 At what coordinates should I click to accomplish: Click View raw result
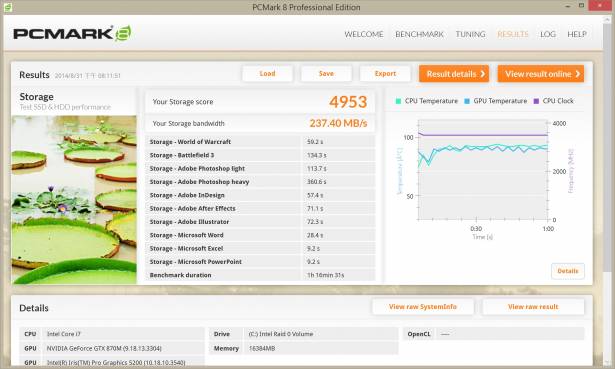[x=533, y=307]
